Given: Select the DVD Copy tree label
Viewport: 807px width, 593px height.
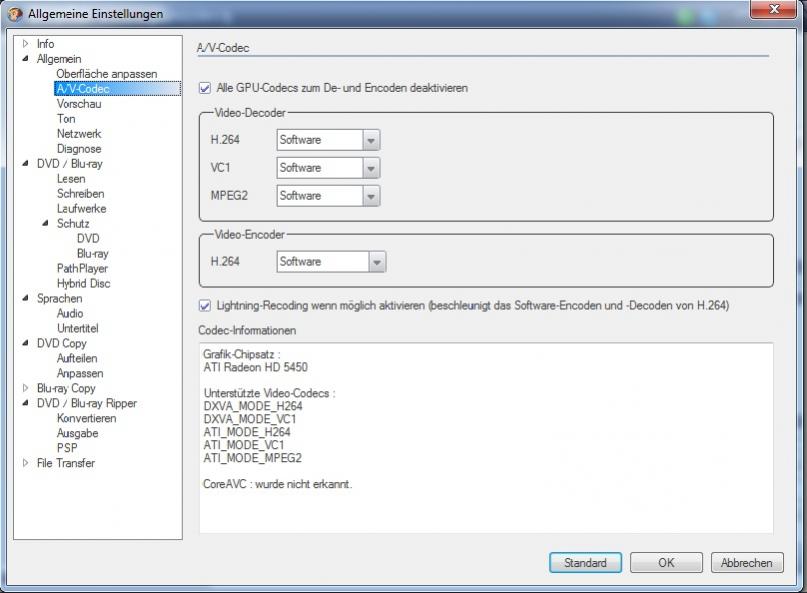Looking at the screenshot, I should click(x=61, y=343).
